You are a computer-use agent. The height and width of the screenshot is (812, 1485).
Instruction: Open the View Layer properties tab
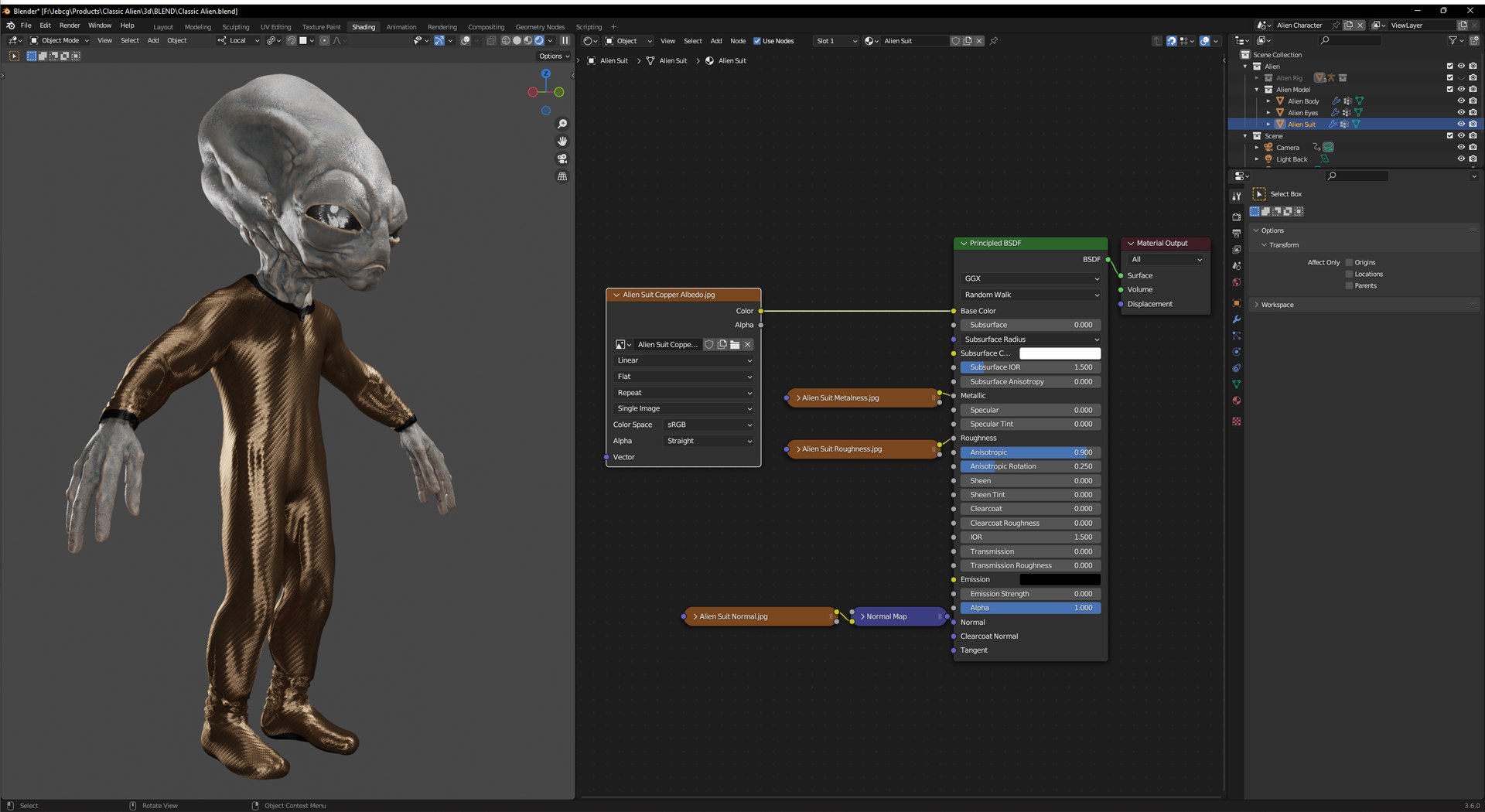[x=1237, y=249]
